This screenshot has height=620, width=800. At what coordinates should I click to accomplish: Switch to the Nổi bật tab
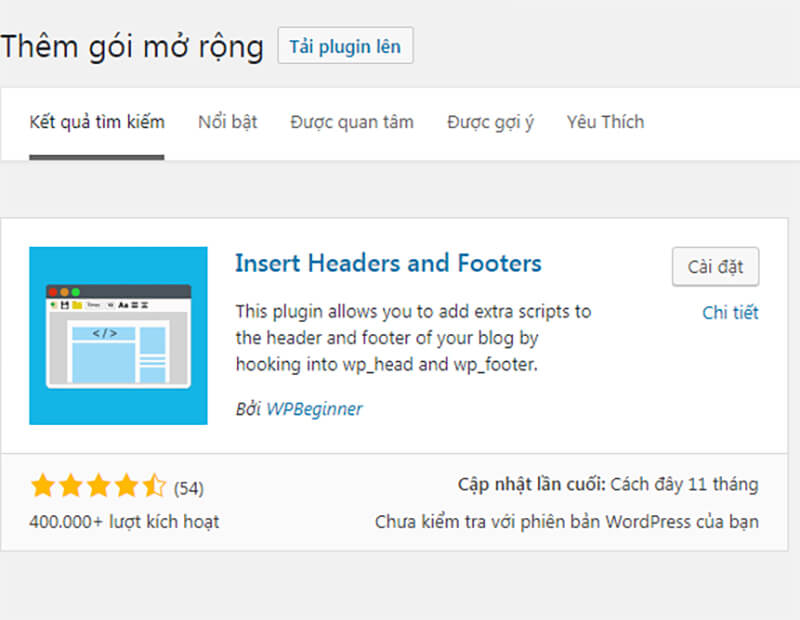point(227,121)
